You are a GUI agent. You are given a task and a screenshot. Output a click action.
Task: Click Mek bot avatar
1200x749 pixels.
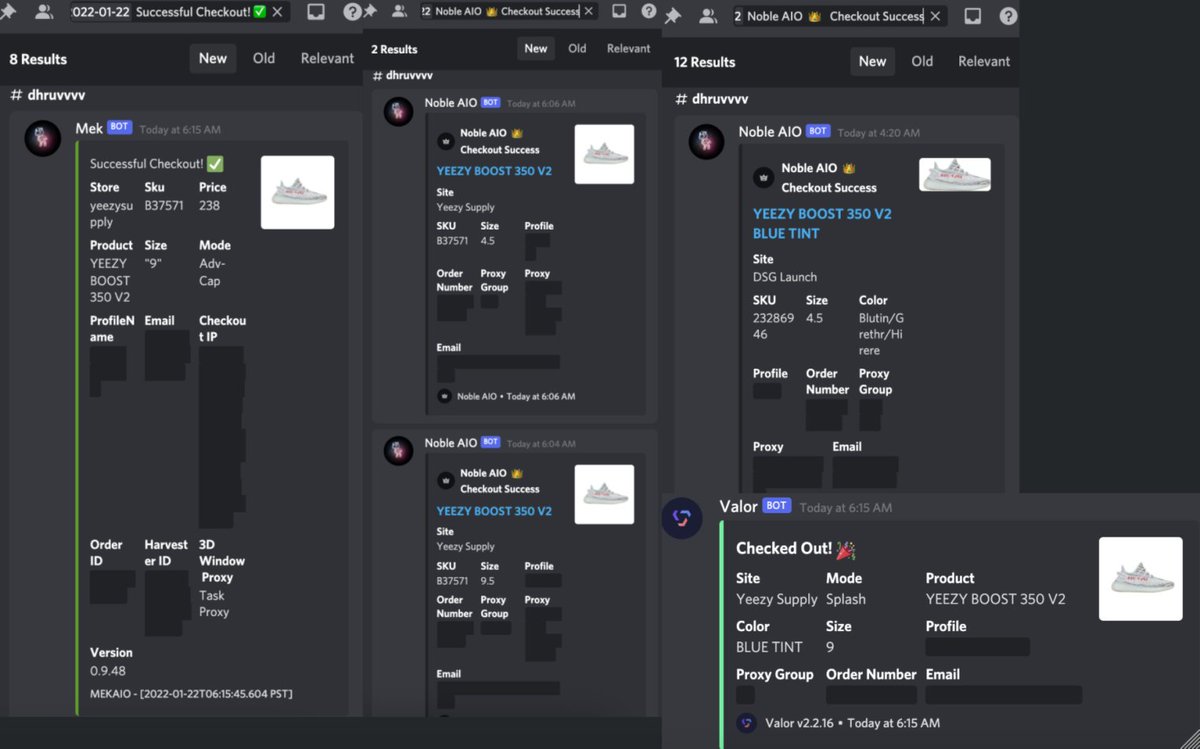42,138
